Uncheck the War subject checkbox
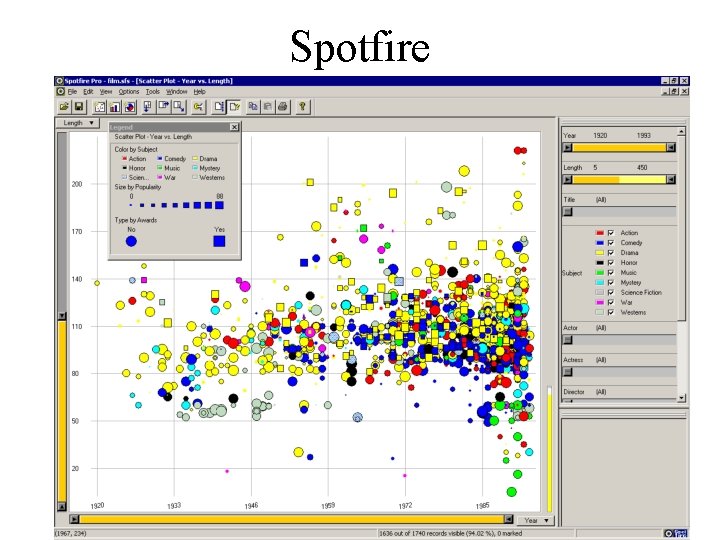The width and height of the screenshot is (720, 540). pos(611,303)
